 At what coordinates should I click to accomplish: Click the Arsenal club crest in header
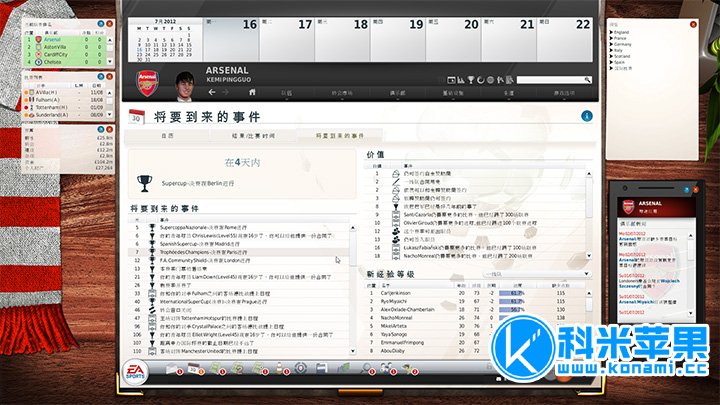(x=147, y=83)
